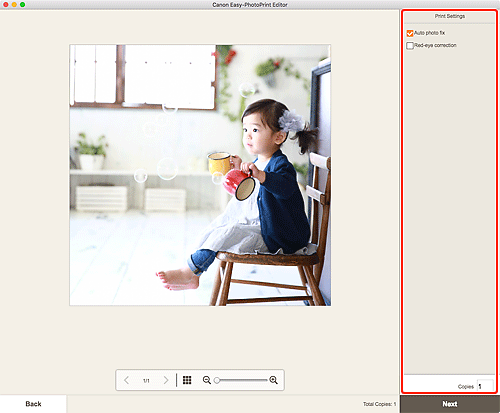The image size is (500, 413).
Task: Click the Canon Easy-PhotoPrint Editor title text
Action: [x=250, y=5]
